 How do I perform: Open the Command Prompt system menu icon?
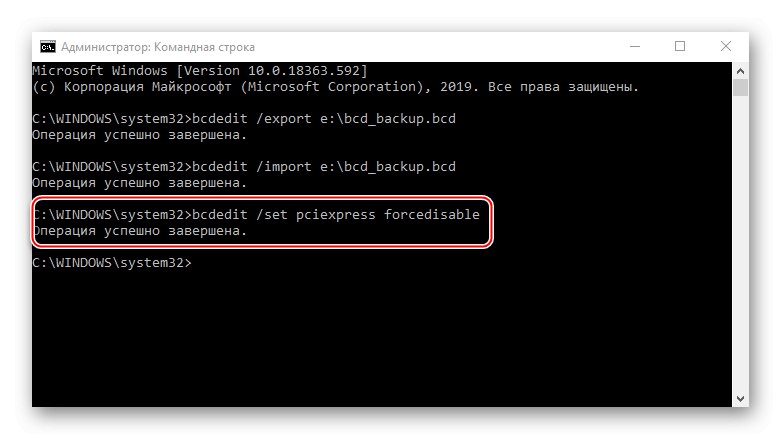click(x=47, y=46)
